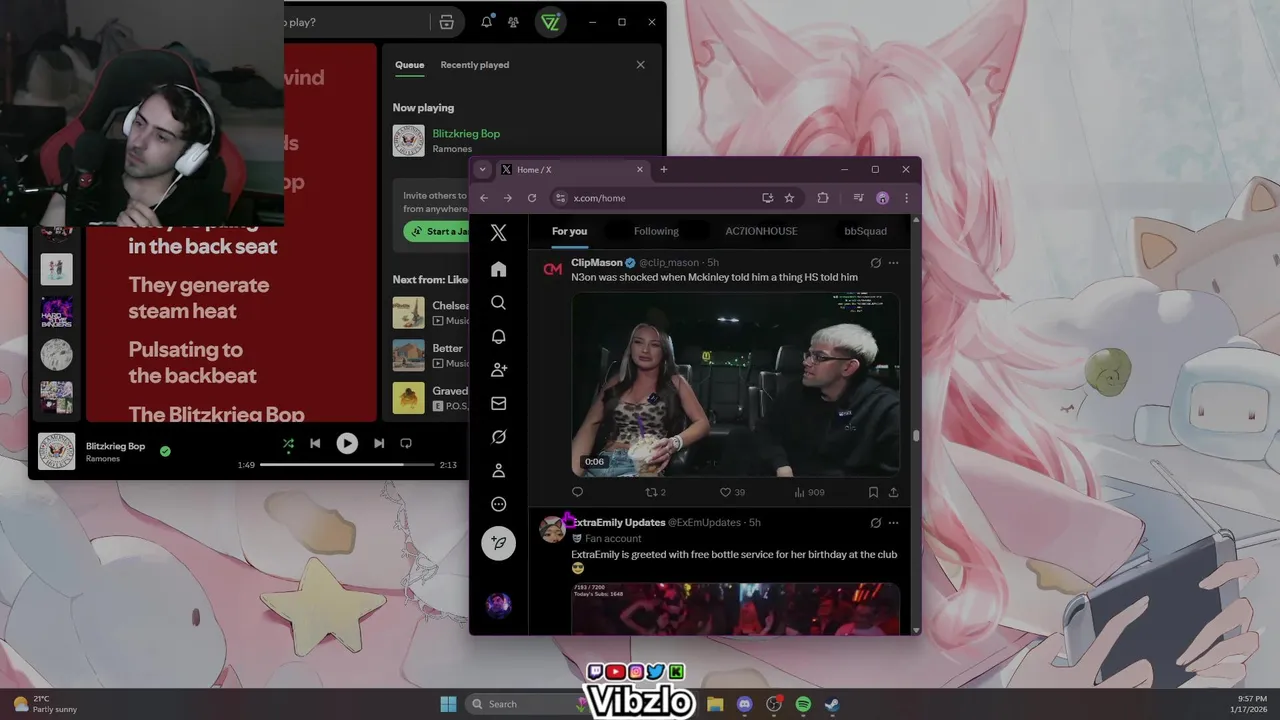The image size is (1280, 720).
Task: Switch to the bbSquad tab
Action: pyautogui.click(x=865, y=231)
